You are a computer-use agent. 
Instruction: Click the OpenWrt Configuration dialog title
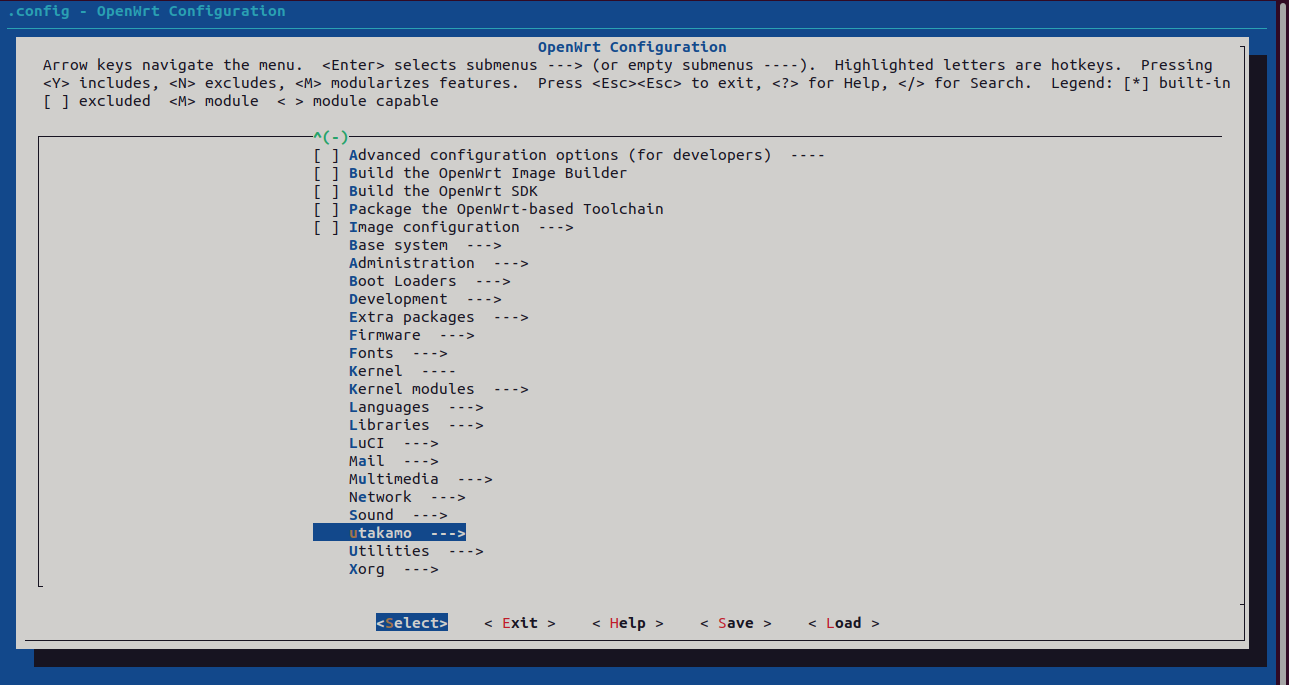[632, 47]
